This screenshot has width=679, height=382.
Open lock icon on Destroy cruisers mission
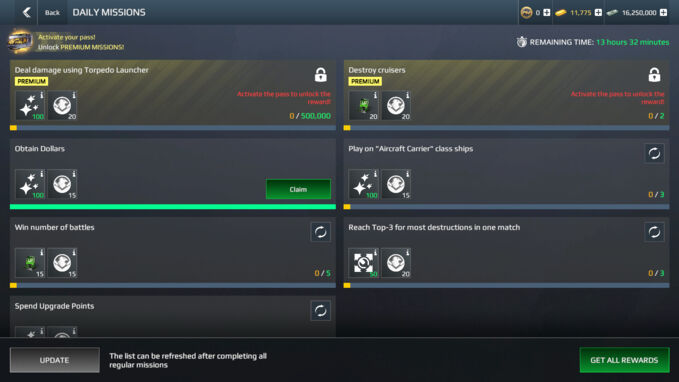click(654, 74)
